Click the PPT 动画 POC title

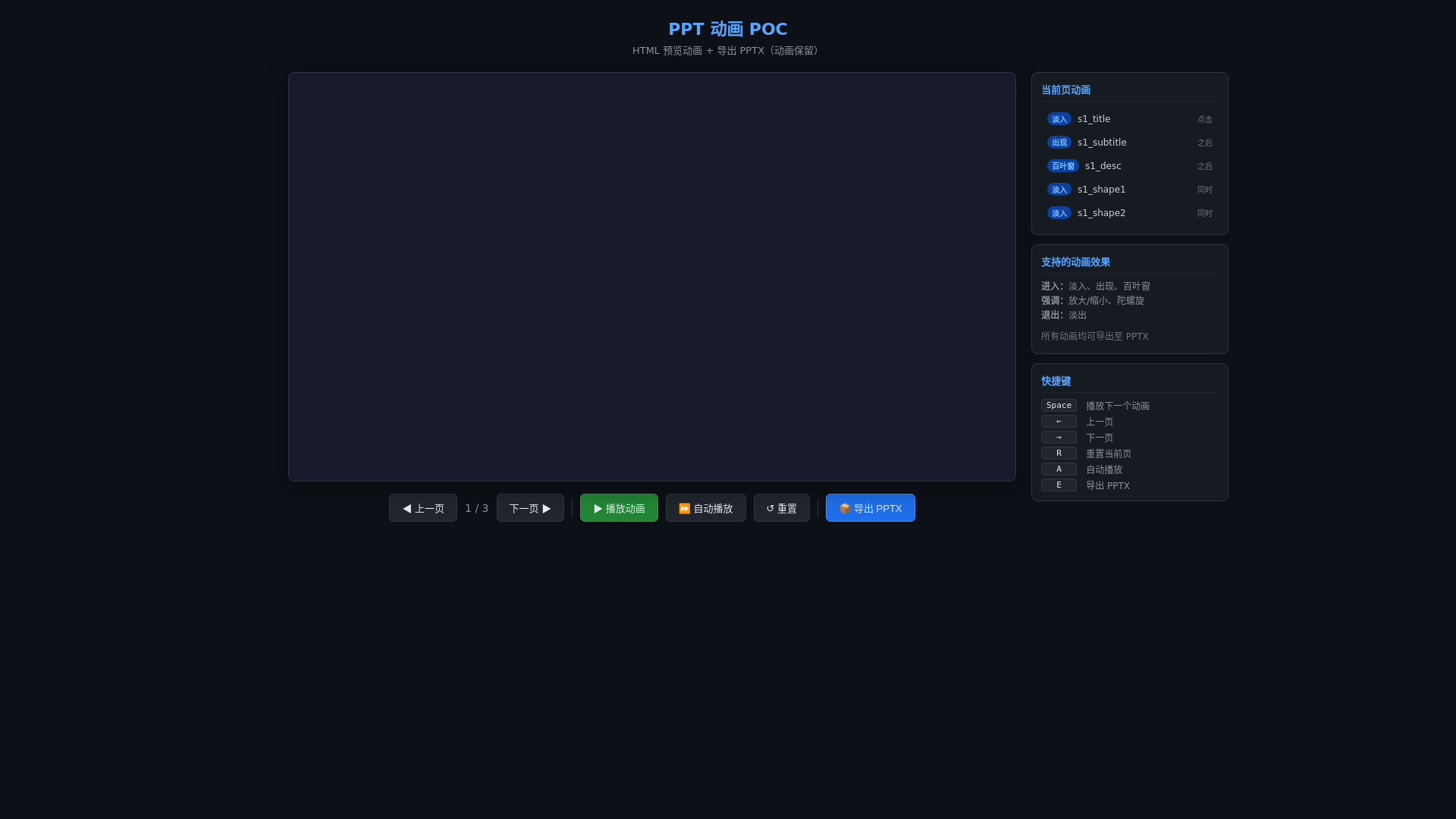[x=728, y=29]
